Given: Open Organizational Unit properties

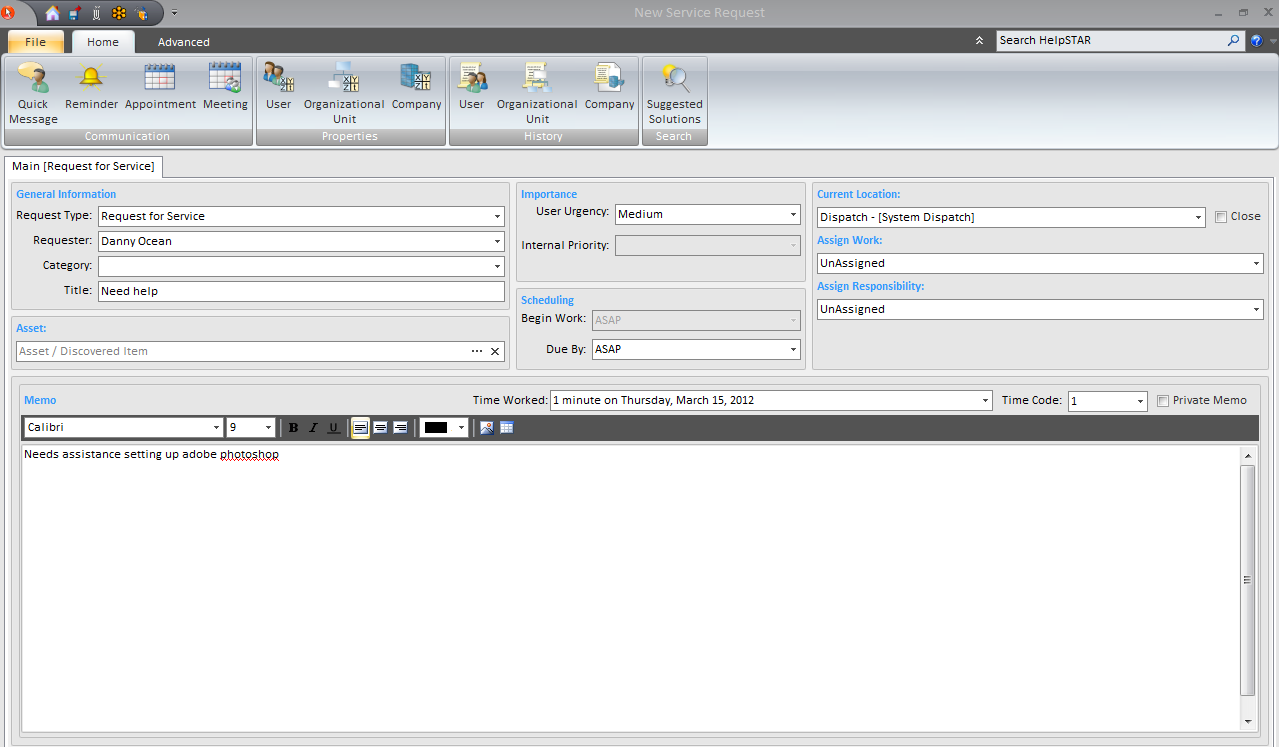Looking at the screenshot, I should click(344, 94).
